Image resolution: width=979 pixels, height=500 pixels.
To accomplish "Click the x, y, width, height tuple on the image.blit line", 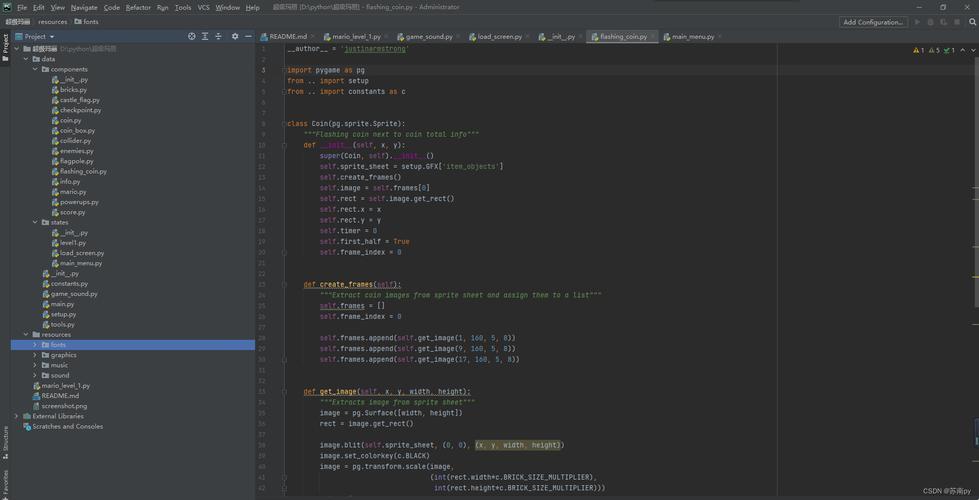I will click(519, 445).
